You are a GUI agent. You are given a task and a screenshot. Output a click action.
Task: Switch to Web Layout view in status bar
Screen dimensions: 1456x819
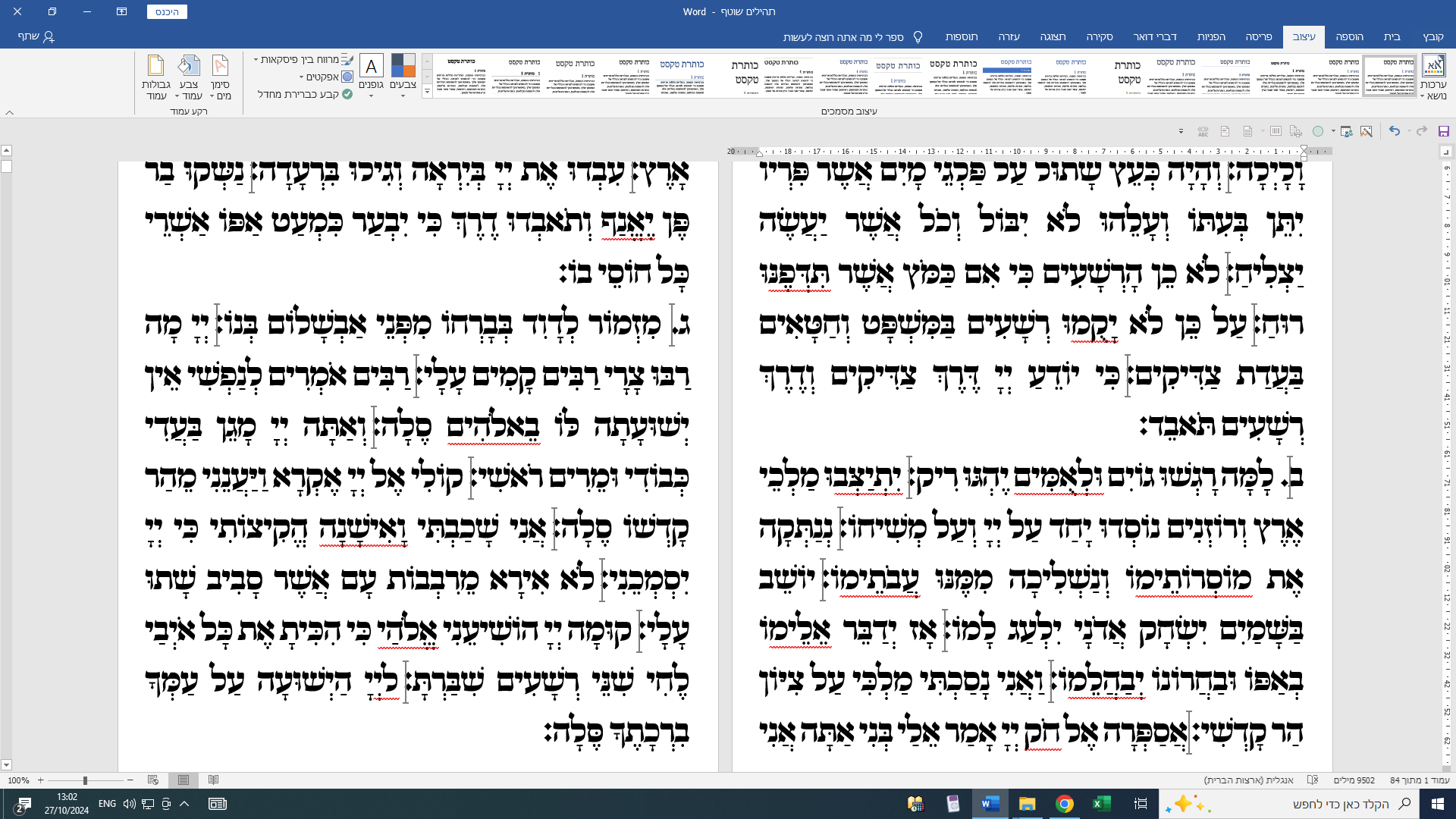pyautogui.click(x=152, y=780)
